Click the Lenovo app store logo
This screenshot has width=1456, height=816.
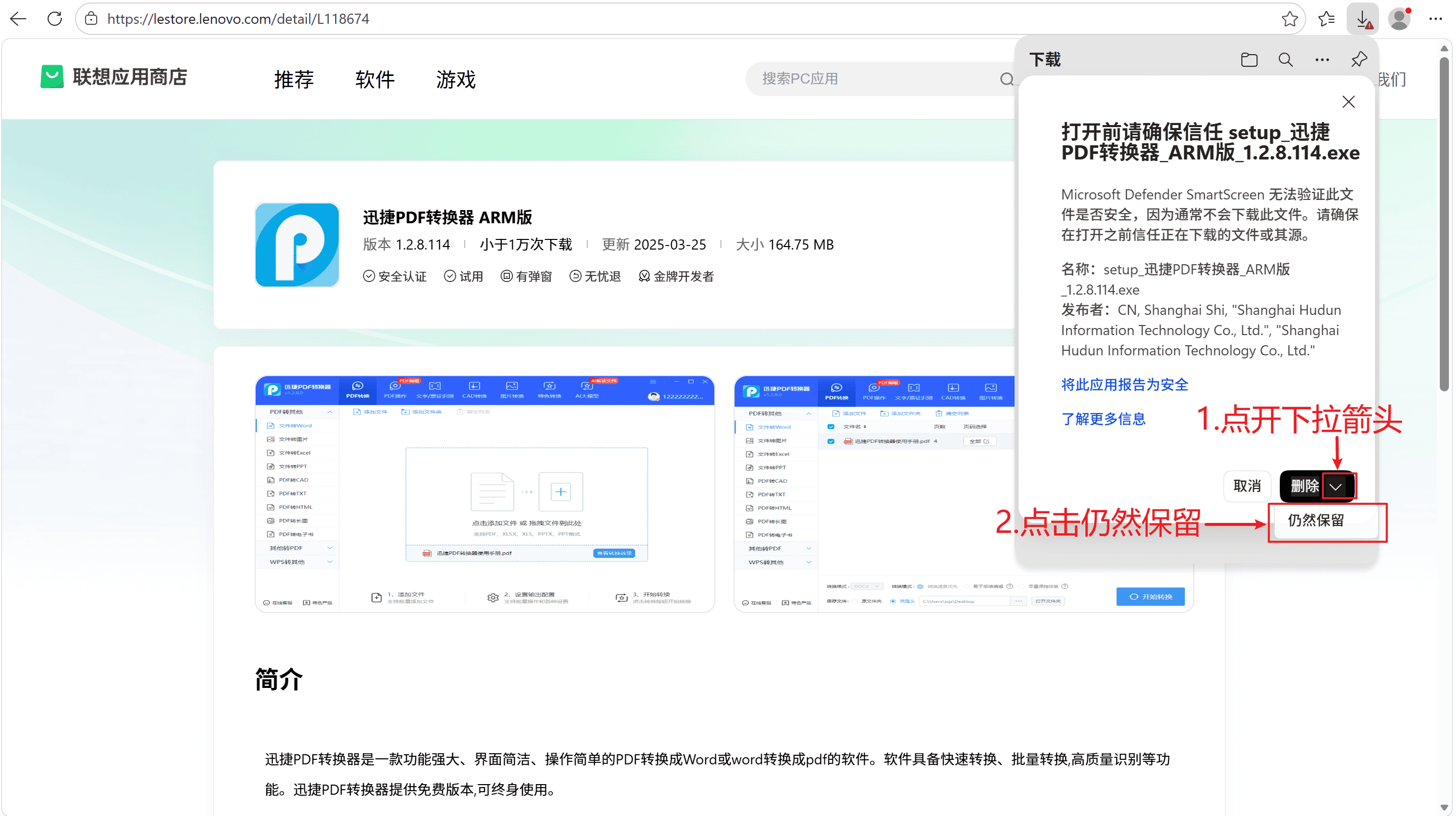coord(52,76)
